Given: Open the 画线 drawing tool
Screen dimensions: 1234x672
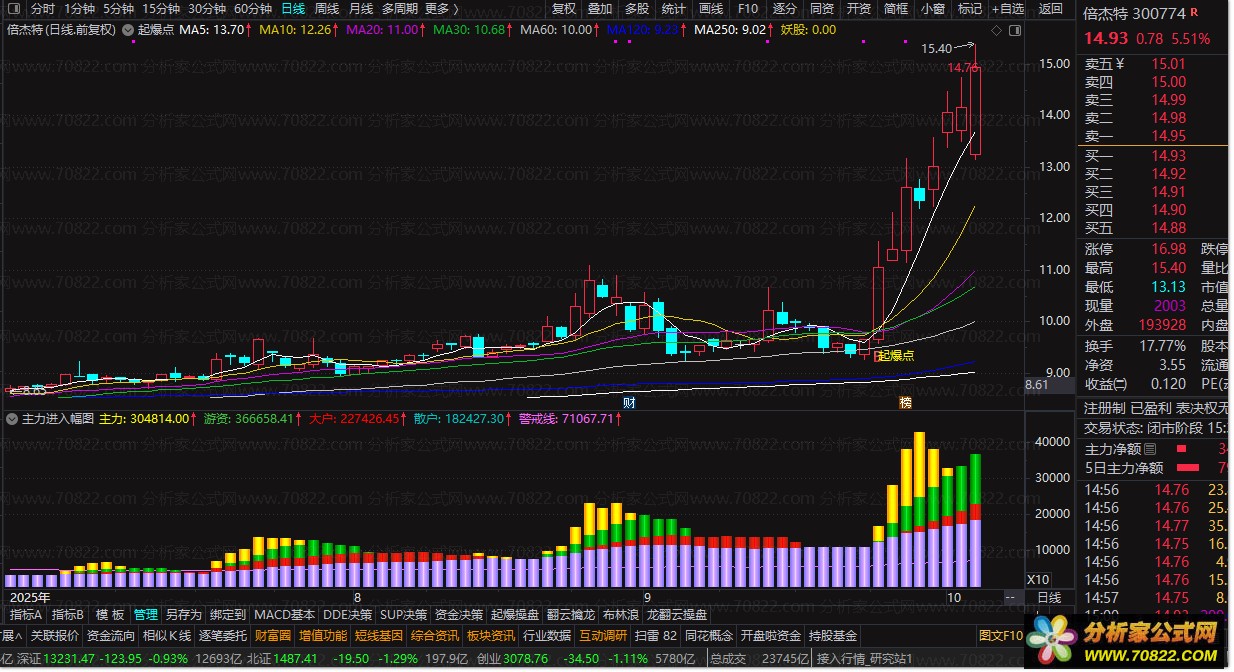Looking at the screenshot, I should click(710, 9).
